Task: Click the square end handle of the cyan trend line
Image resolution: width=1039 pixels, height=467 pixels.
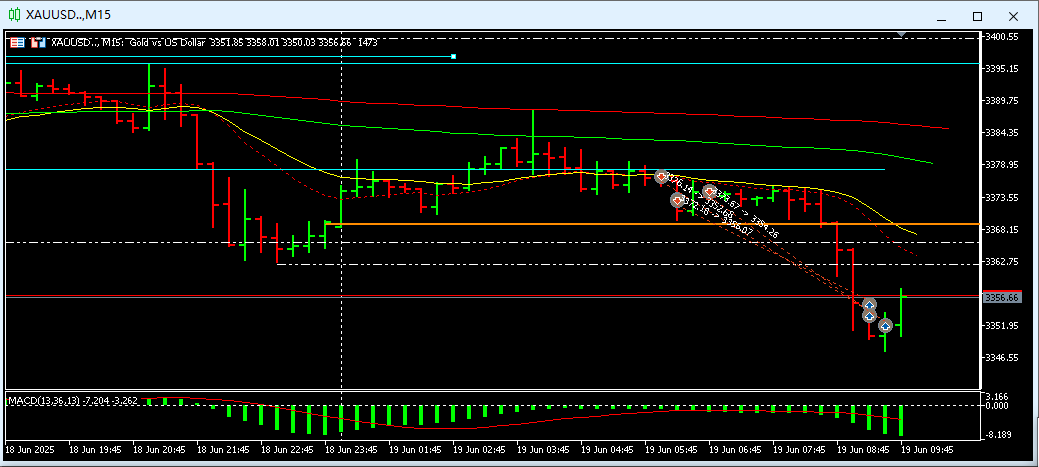Action: pos(453,56)
